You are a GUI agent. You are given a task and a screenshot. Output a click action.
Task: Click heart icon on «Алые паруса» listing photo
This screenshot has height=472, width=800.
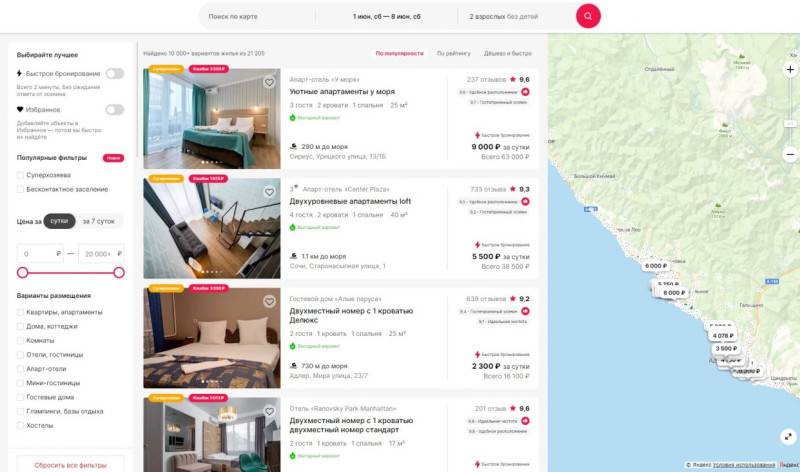(269, 302)
